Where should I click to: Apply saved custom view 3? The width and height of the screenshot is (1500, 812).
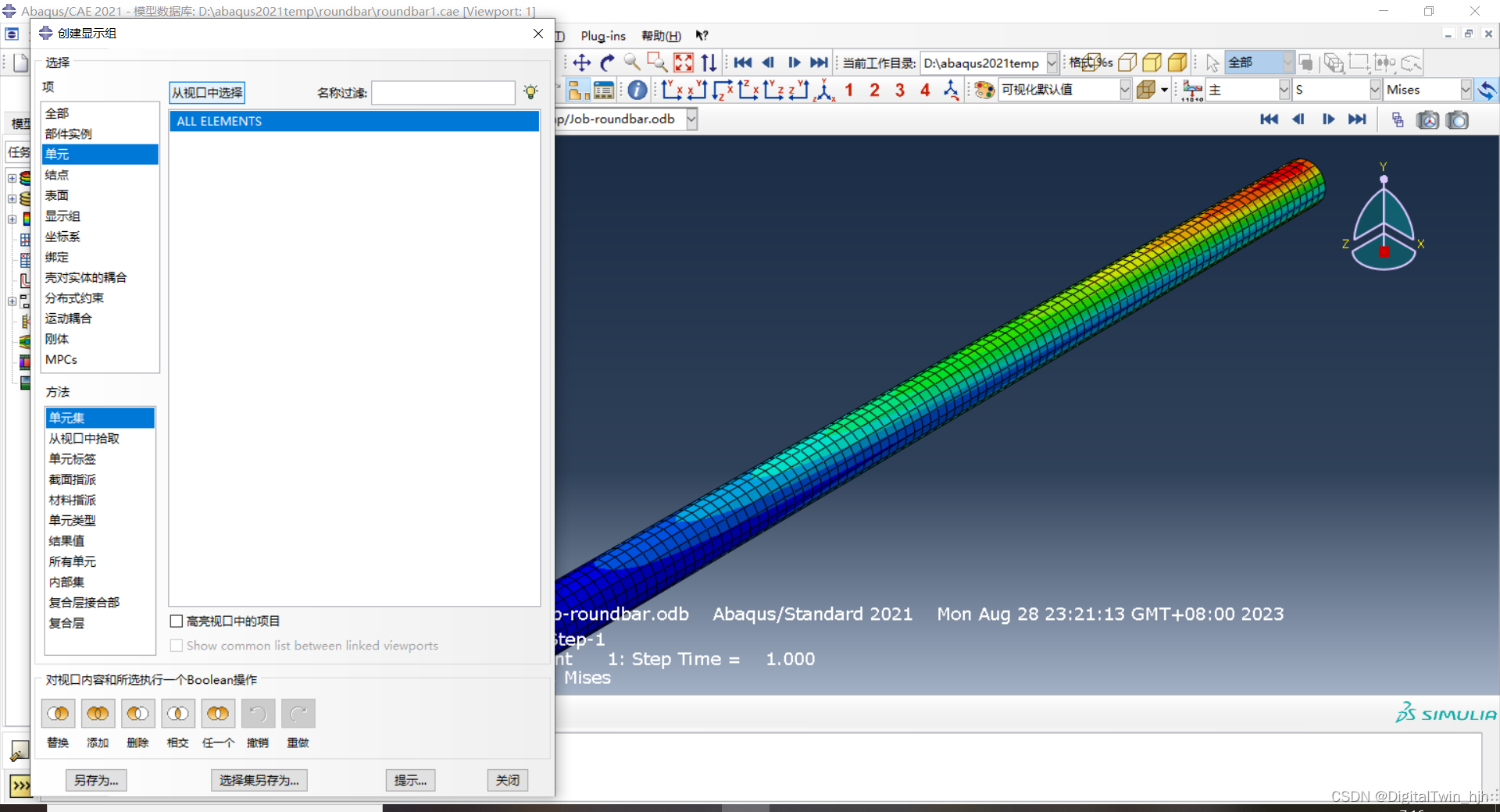900,91
